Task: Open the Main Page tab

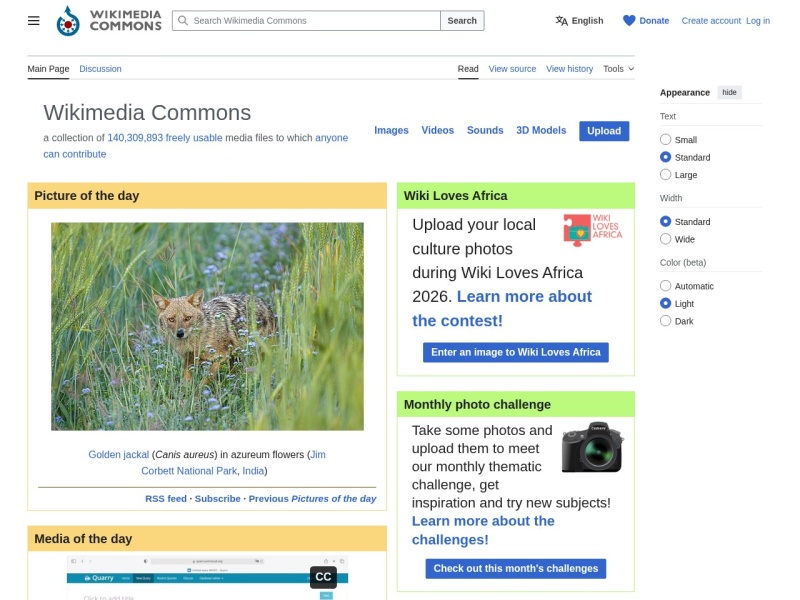Action: tap(48, 69)
